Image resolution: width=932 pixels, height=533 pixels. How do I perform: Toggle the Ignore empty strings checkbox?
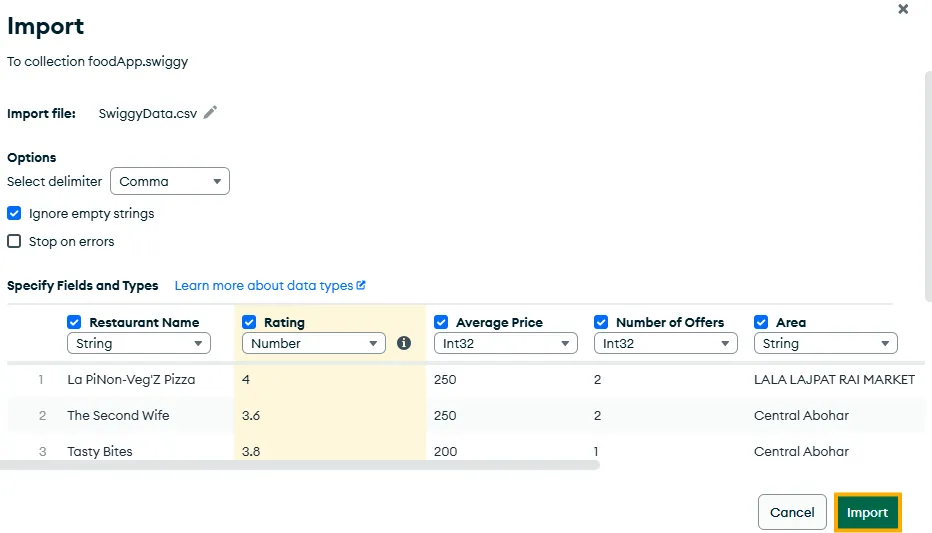point(14,213)
